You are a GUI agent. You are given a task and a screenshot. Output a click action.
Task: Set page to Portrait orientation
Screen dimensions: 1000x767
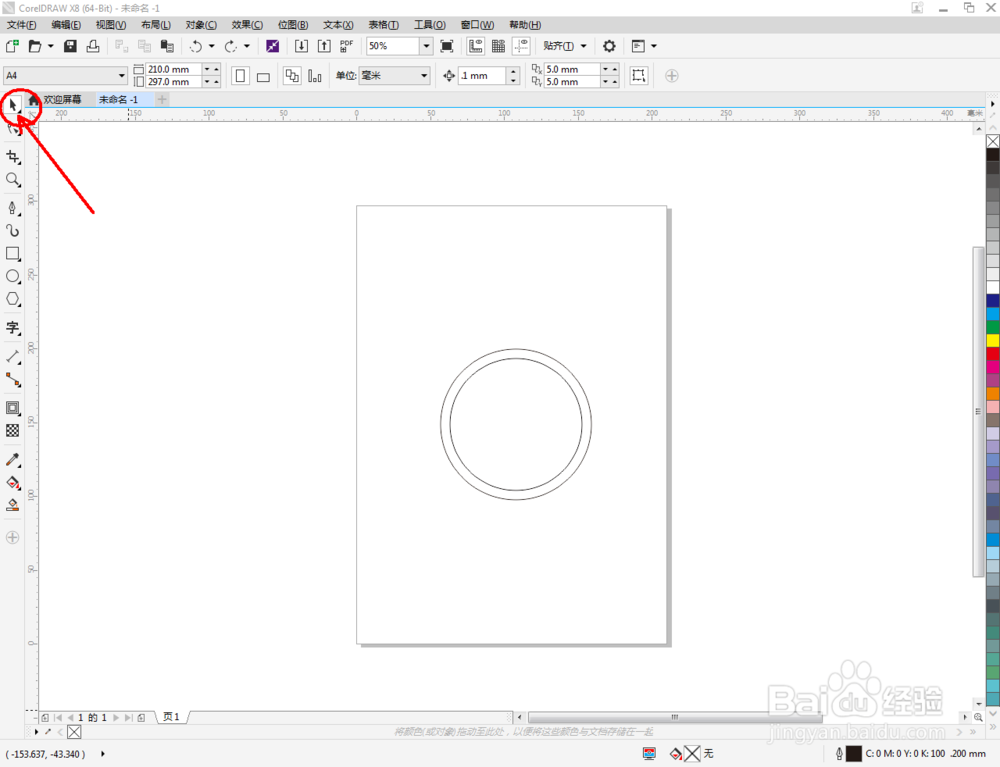(x=240, y=76)
